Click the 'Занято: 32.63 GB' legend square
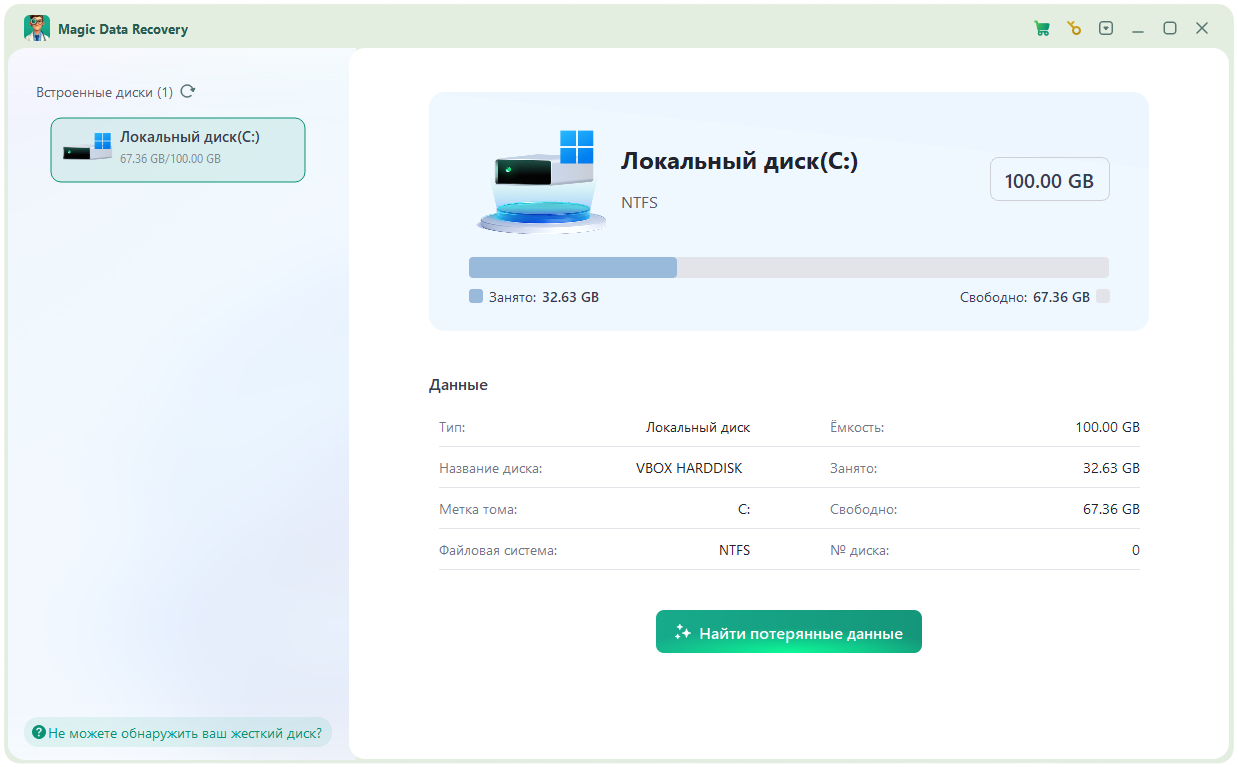Screen dimensions: 1238x767 tap(474, 296)
